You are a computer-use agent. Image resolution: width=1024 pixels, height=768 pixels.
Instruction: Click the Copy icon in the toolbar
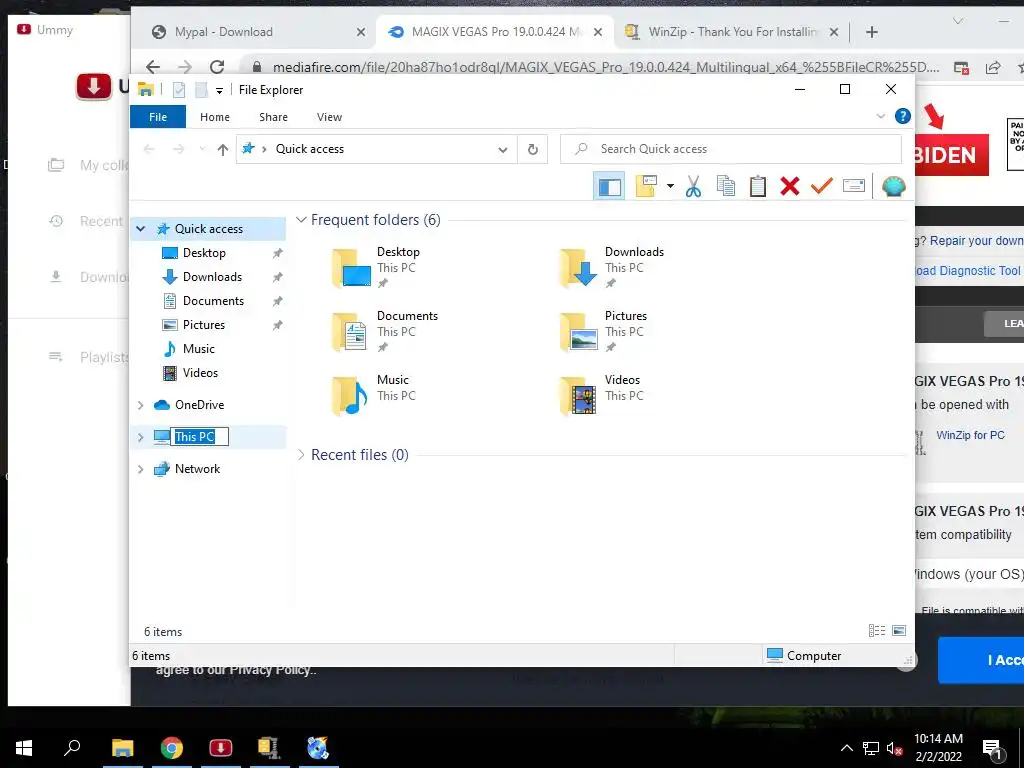point(726,186)
